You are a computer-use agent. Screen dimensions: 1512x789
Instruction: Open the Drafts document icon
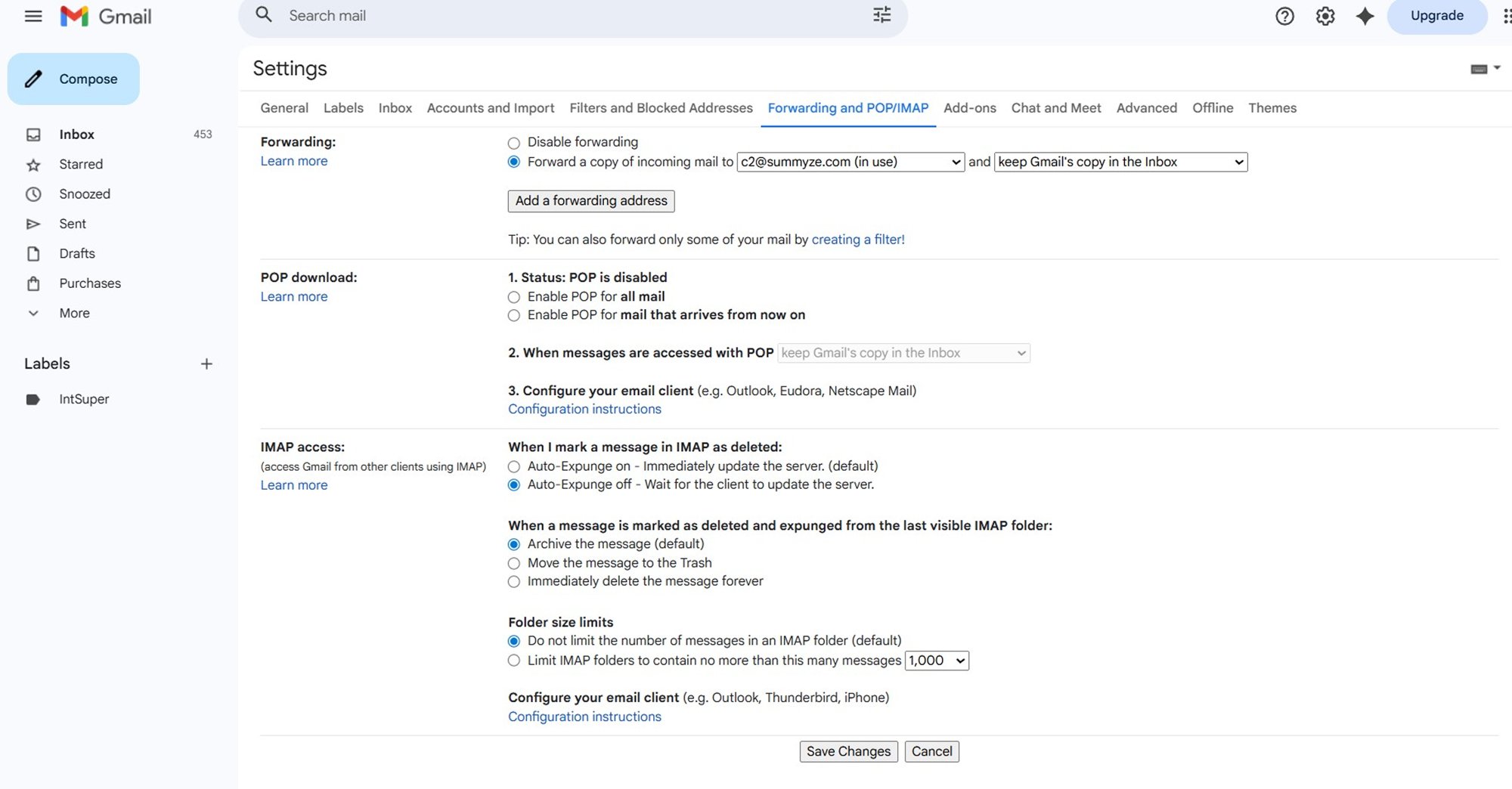(x=34, y=253)
